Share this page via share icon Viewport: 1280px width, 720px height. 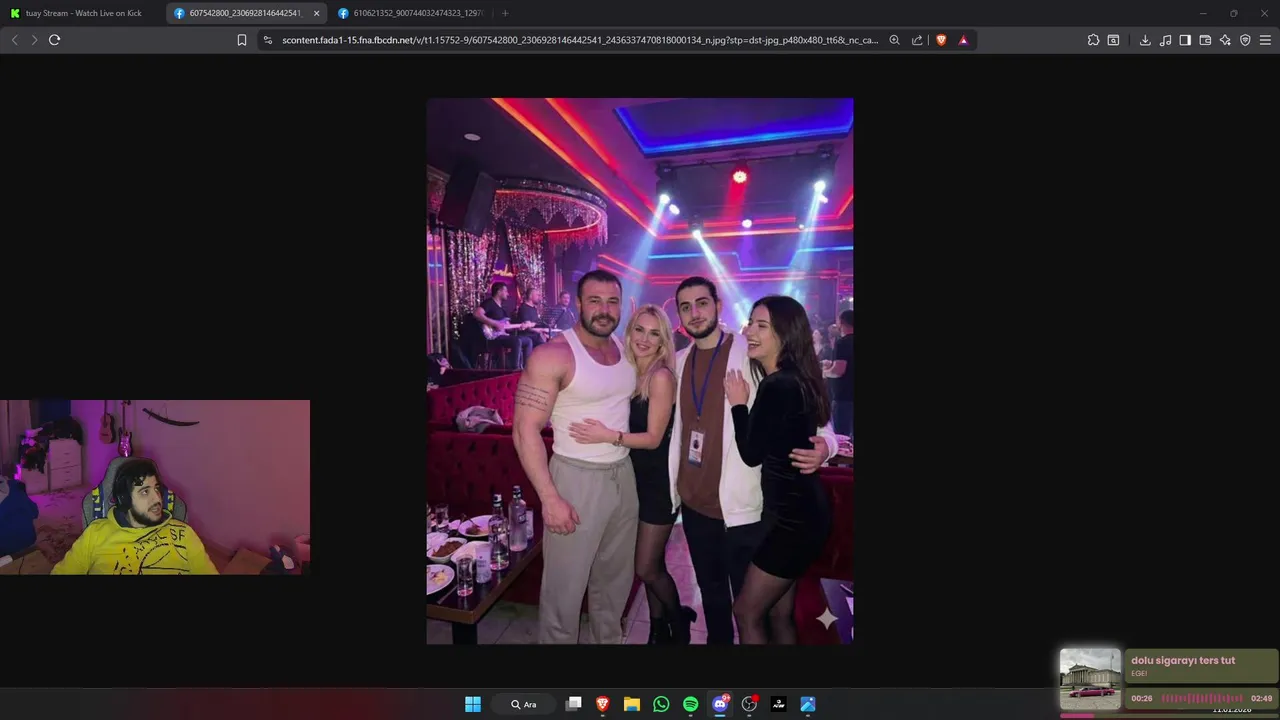pyautogui.click(x=917, y=40)
